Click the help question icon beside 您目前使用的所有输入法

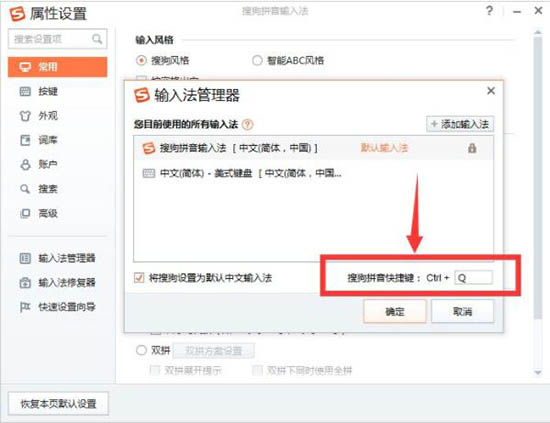point(247,125)
